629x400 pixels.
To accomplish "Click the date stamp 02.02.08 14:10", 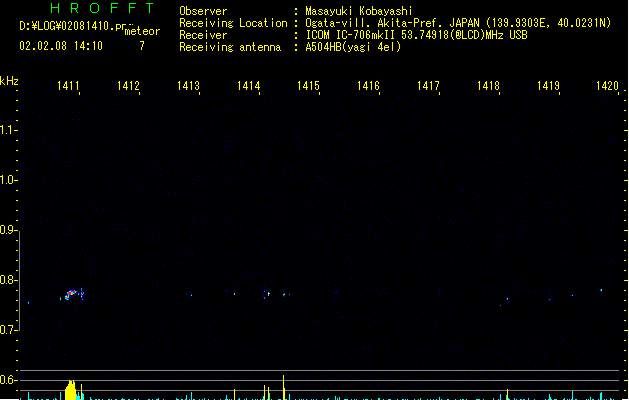I will (61, 46).
